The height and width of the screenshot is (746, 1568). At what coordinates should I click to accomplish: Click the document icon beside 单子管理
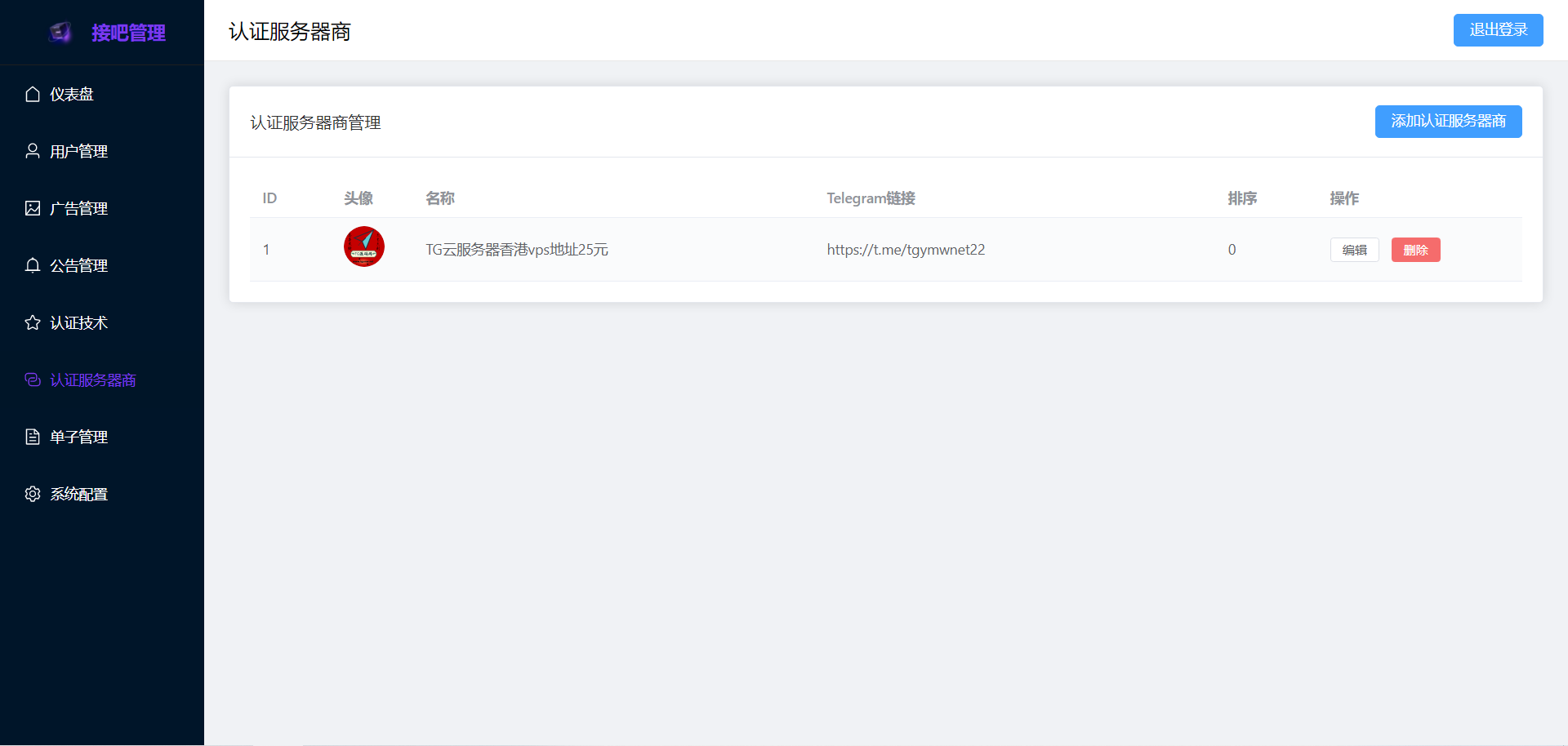tap(33, 437)
